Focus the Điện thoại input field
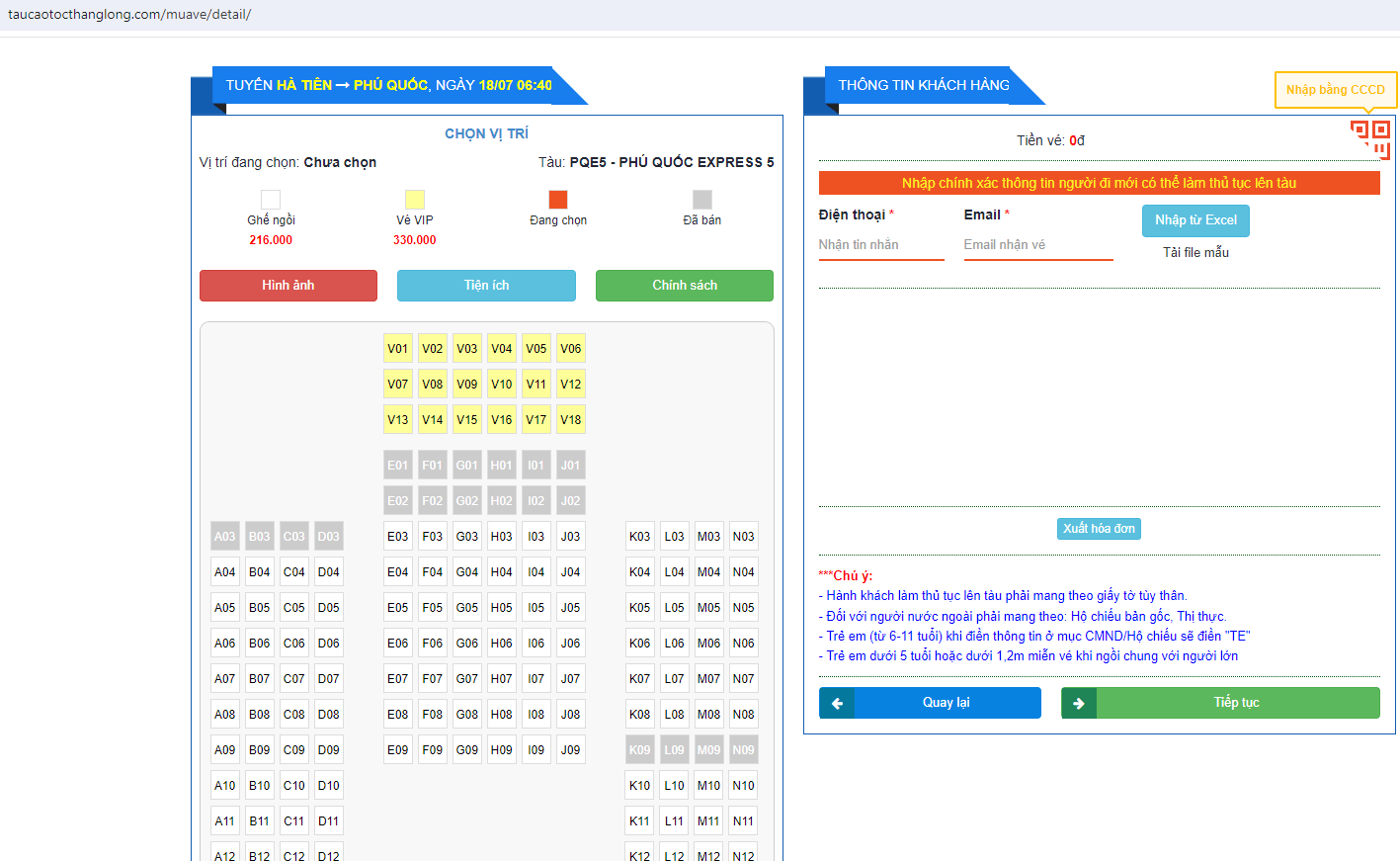The width and height of the screenshot is (1400, 861). point(881,245)
